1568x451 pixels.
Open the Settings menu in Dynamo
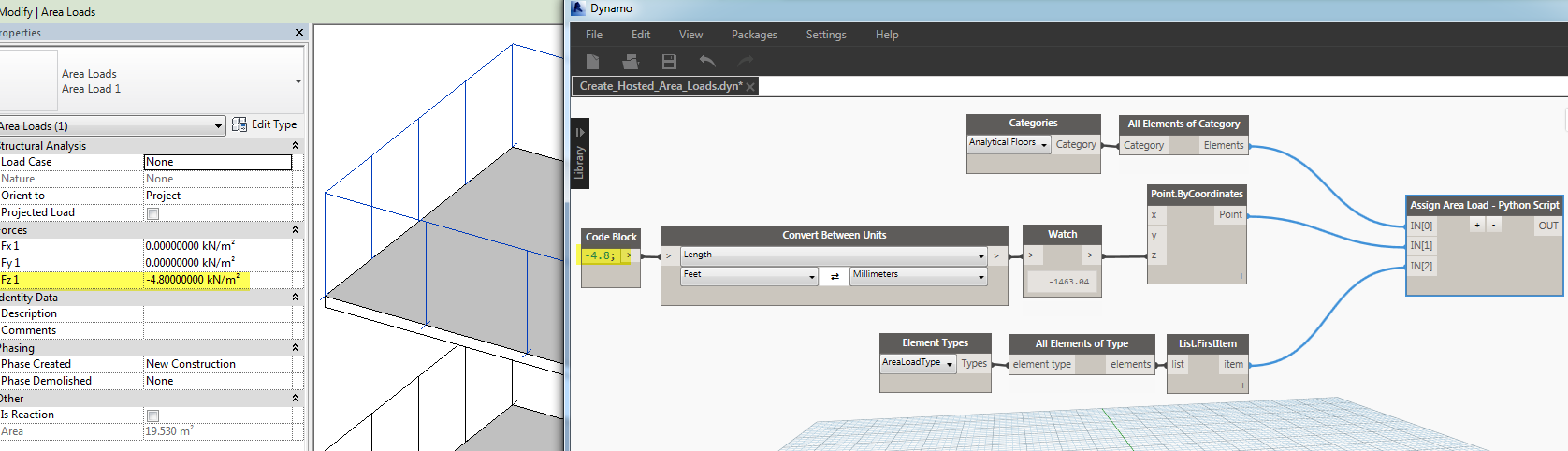(826, 35)
